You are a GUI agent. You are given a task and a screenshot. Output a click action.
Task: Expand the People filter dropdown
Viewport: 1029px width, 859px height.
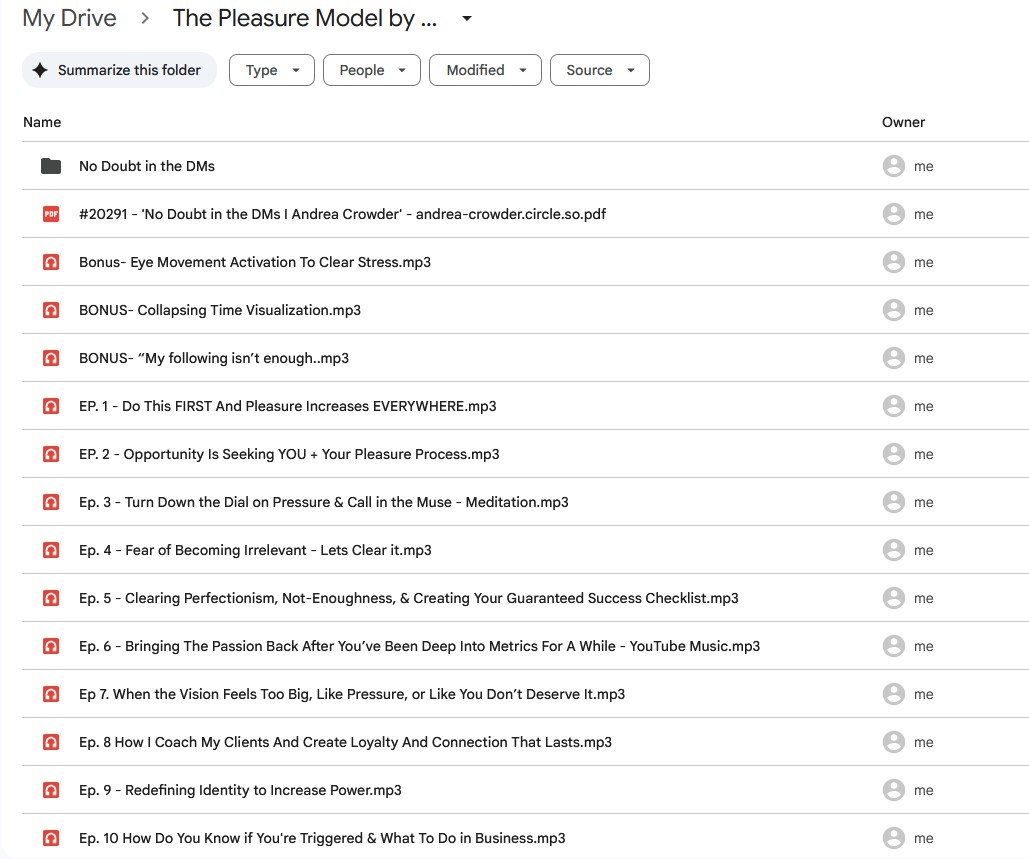[x=373, y=70]
